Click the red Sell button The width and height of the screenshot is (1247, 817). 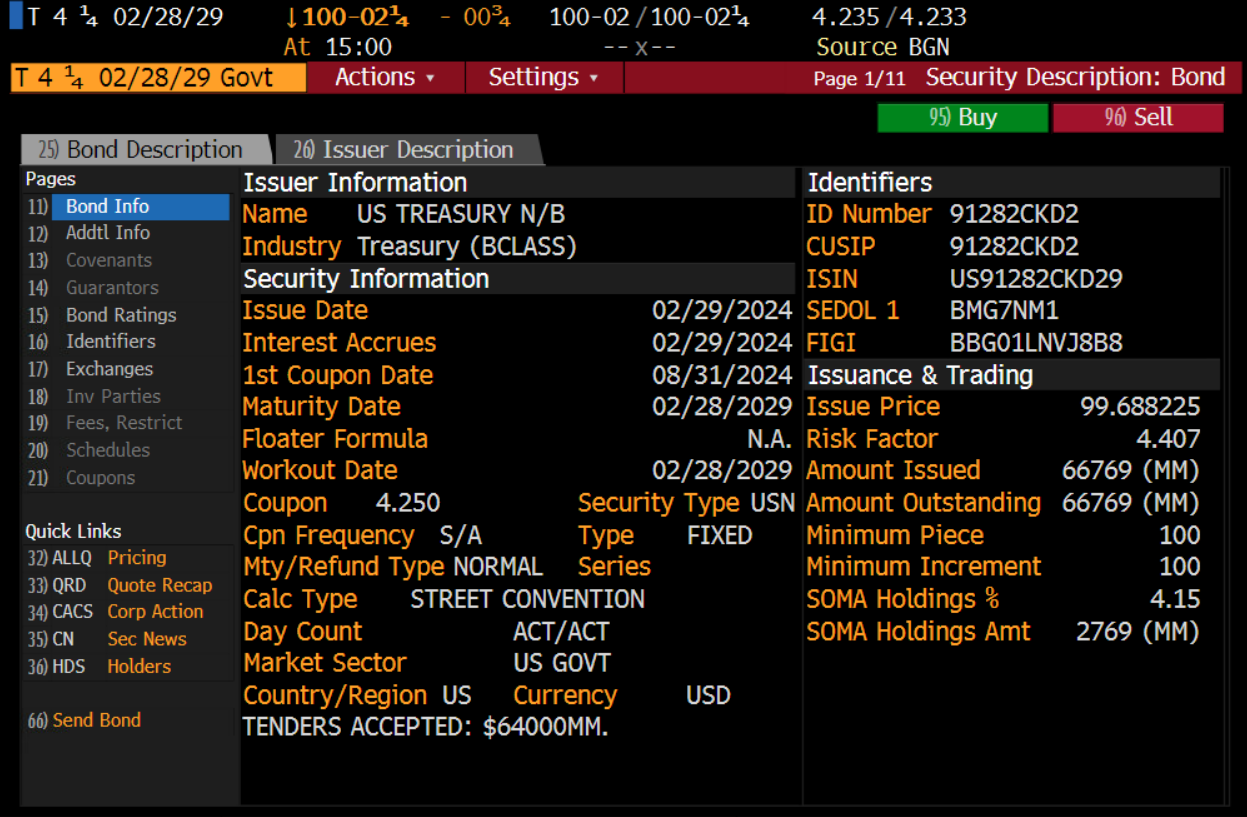click(x=1138, y=118)
